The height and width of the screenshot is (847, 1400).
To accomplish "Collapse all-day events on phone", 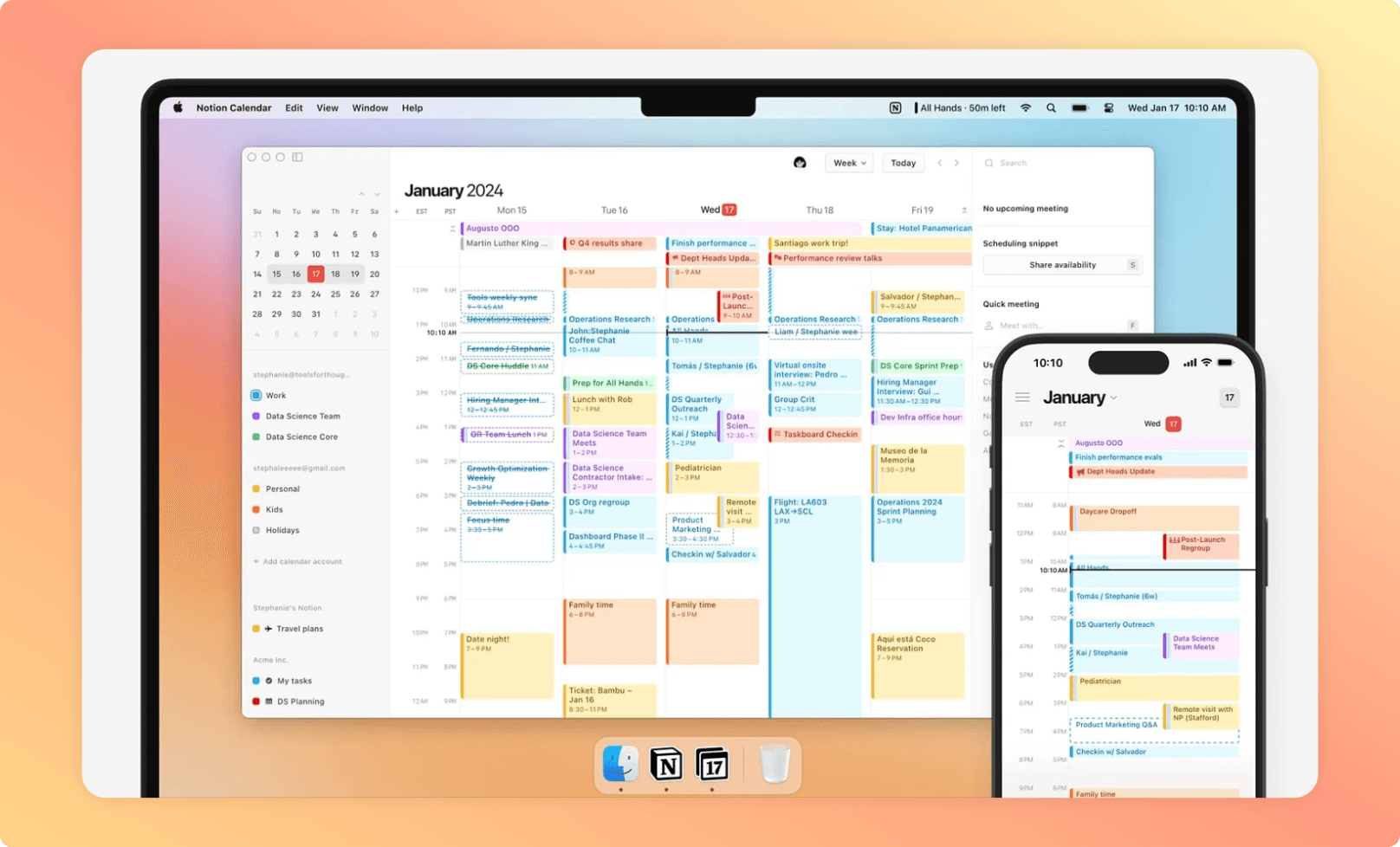I will 1061,443.
